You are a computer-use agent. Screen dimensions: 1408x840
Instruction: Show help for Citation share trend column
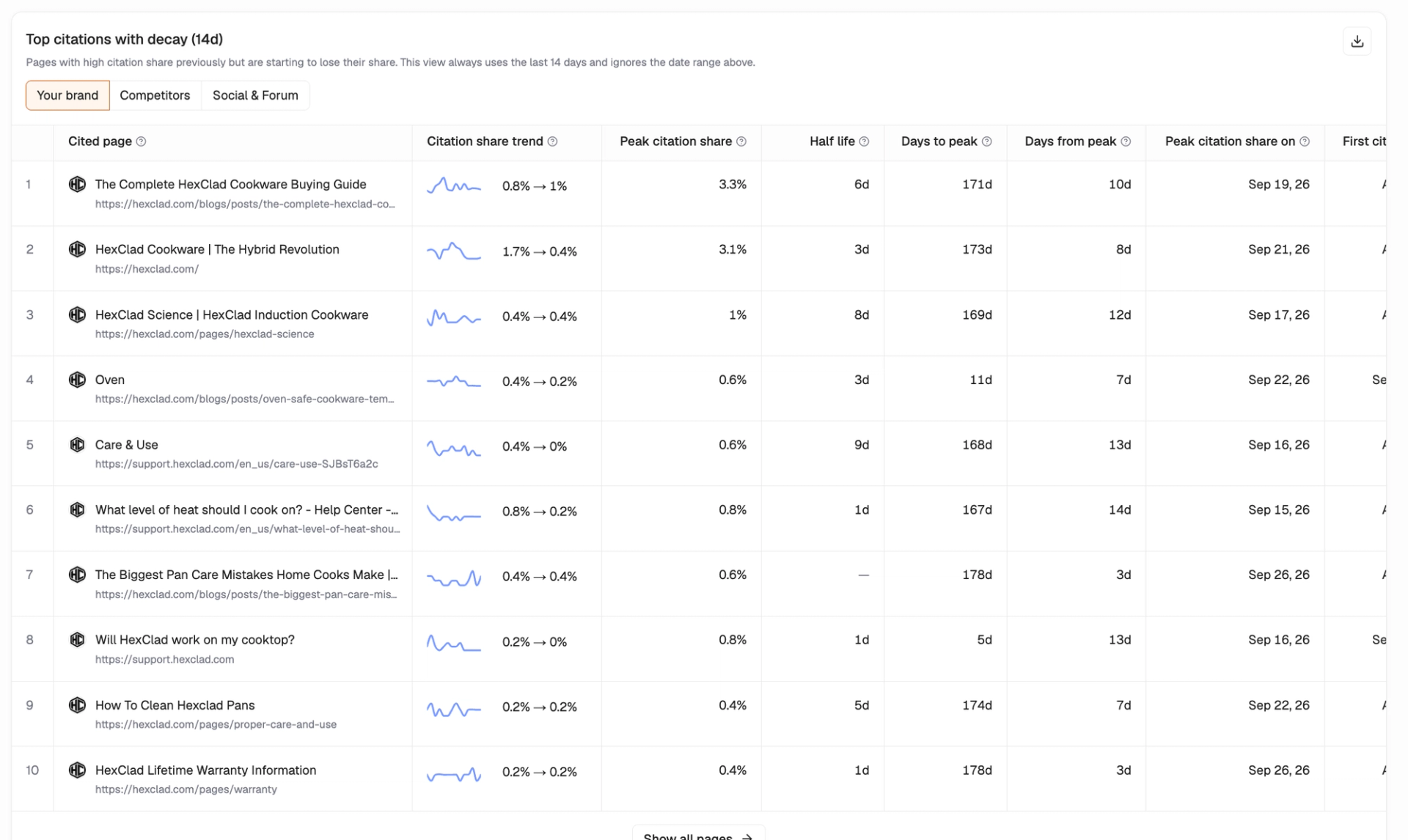(553, 141)
